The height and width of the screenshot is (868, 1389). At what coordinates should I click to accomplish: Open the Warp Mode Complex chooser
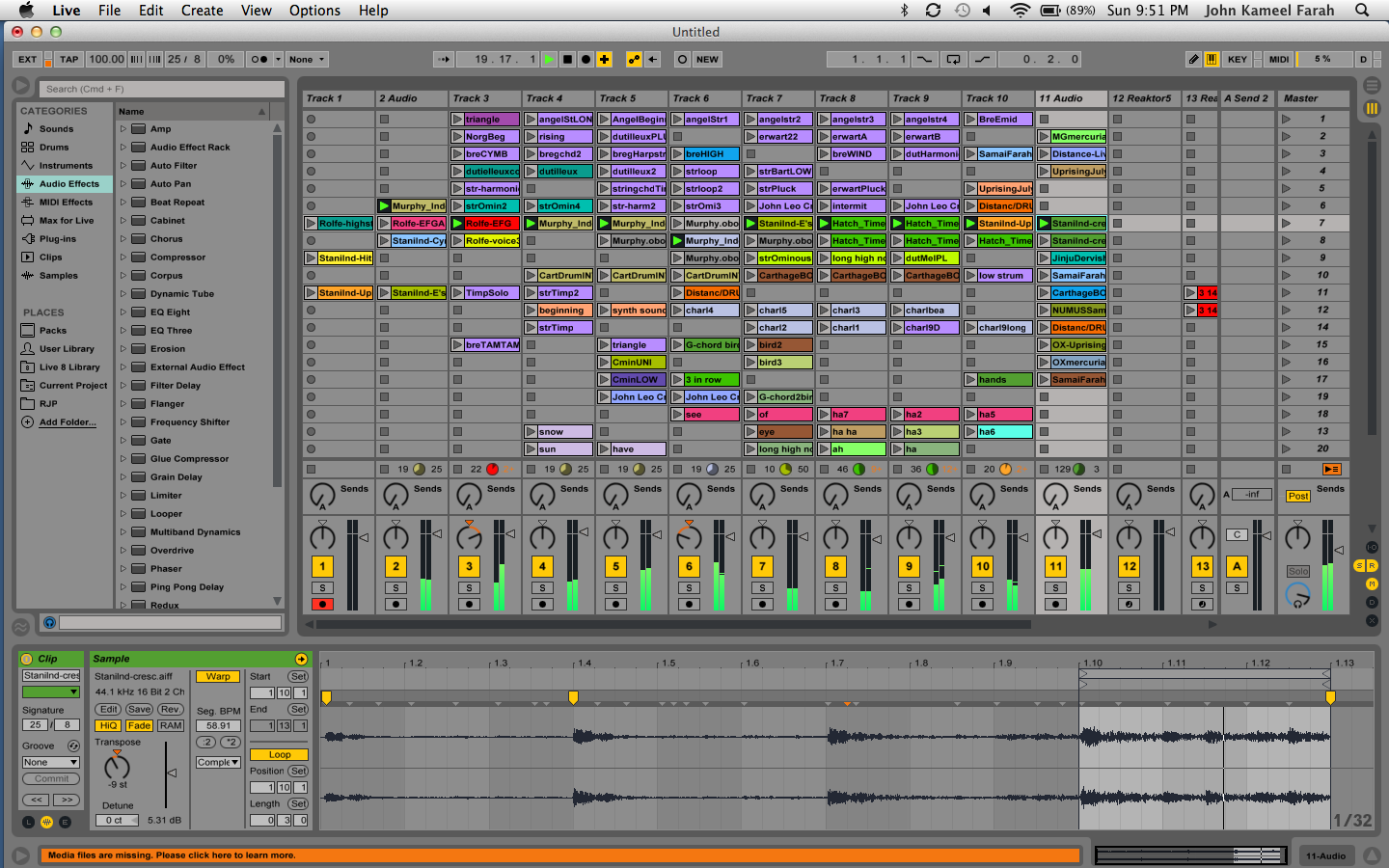(218, 763)
